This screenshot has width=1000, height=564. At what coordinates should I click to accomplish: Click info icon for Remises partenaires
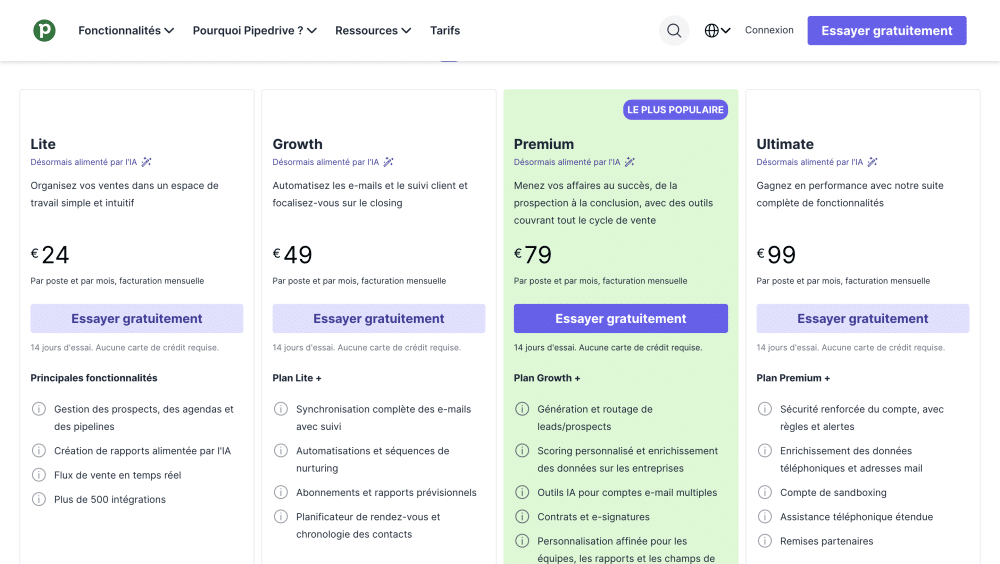(x=765, y=541)
